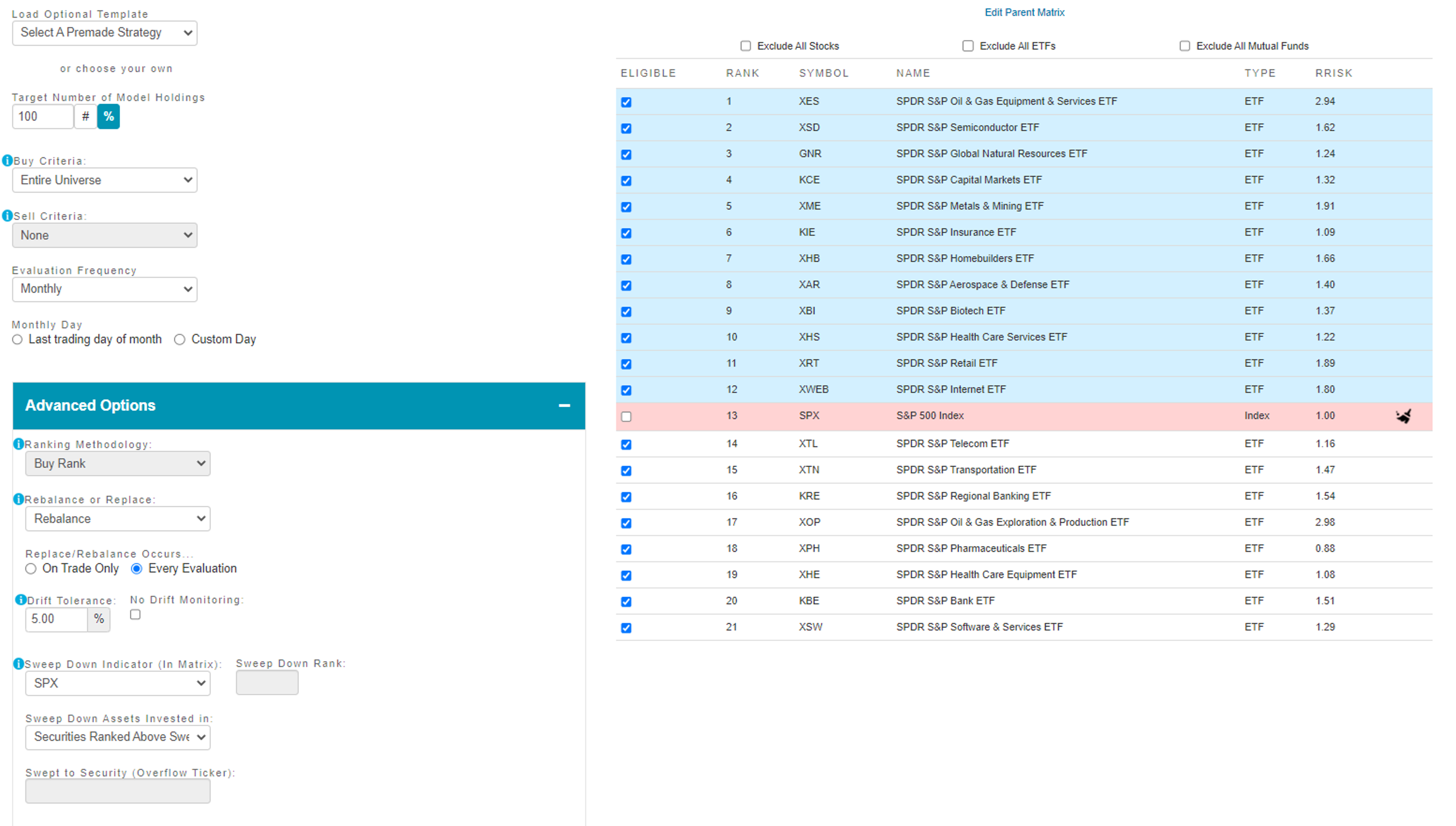Open the Sell Criteria dropdown
1456x826 pixels.
pos(105,235)
